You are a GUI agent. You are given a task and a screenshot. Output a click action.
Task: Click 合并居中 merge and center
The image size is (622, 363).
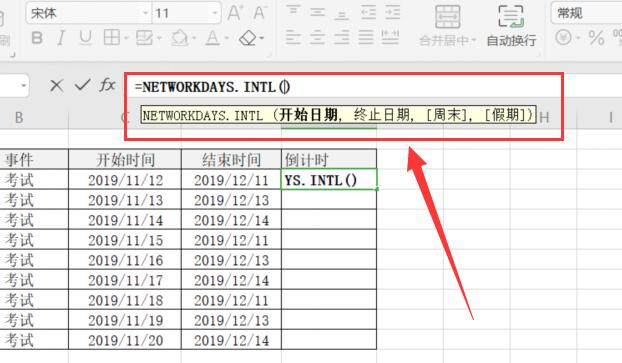(447, 26)
